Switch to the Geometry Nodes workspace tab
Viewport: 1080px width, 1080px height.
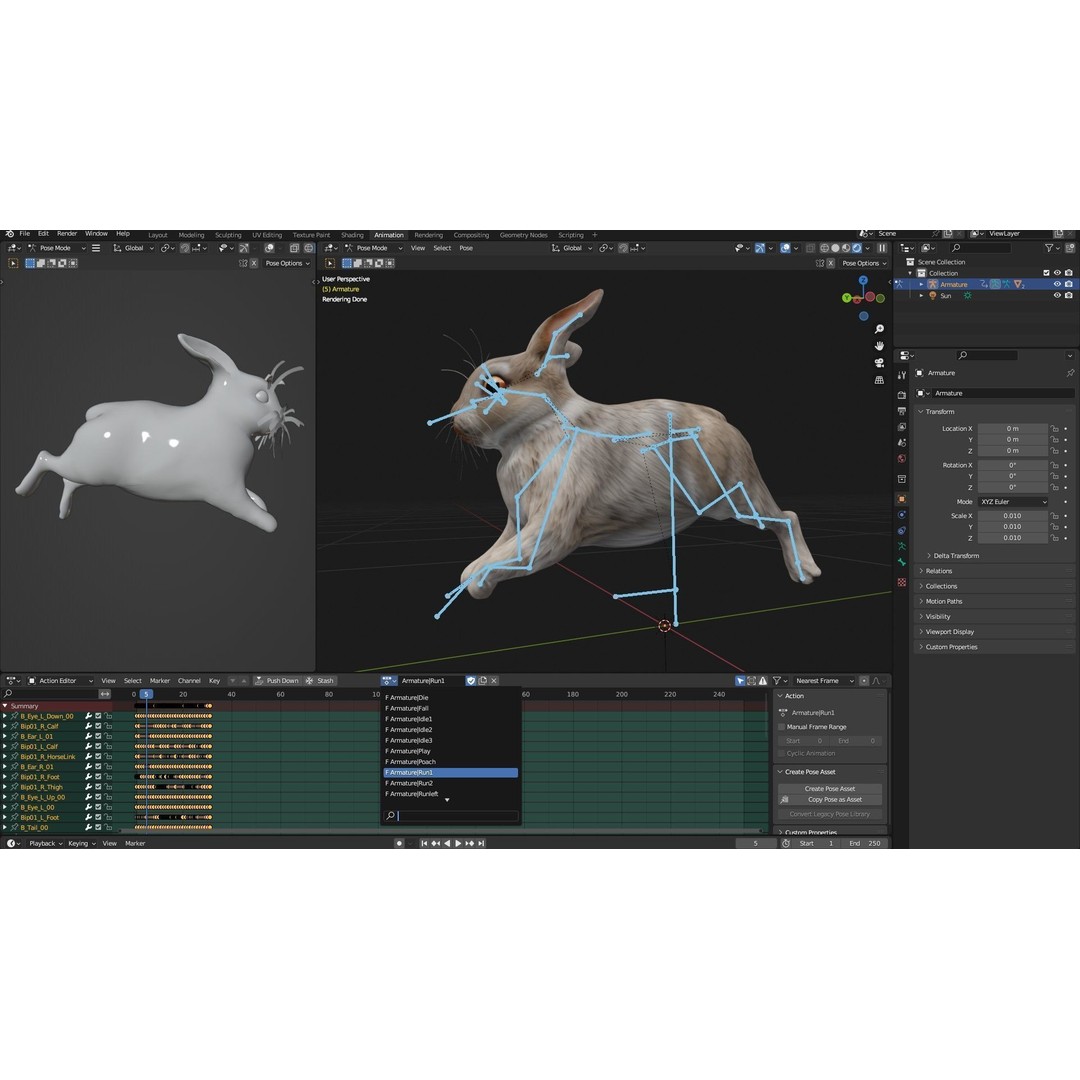coord(523,235)
